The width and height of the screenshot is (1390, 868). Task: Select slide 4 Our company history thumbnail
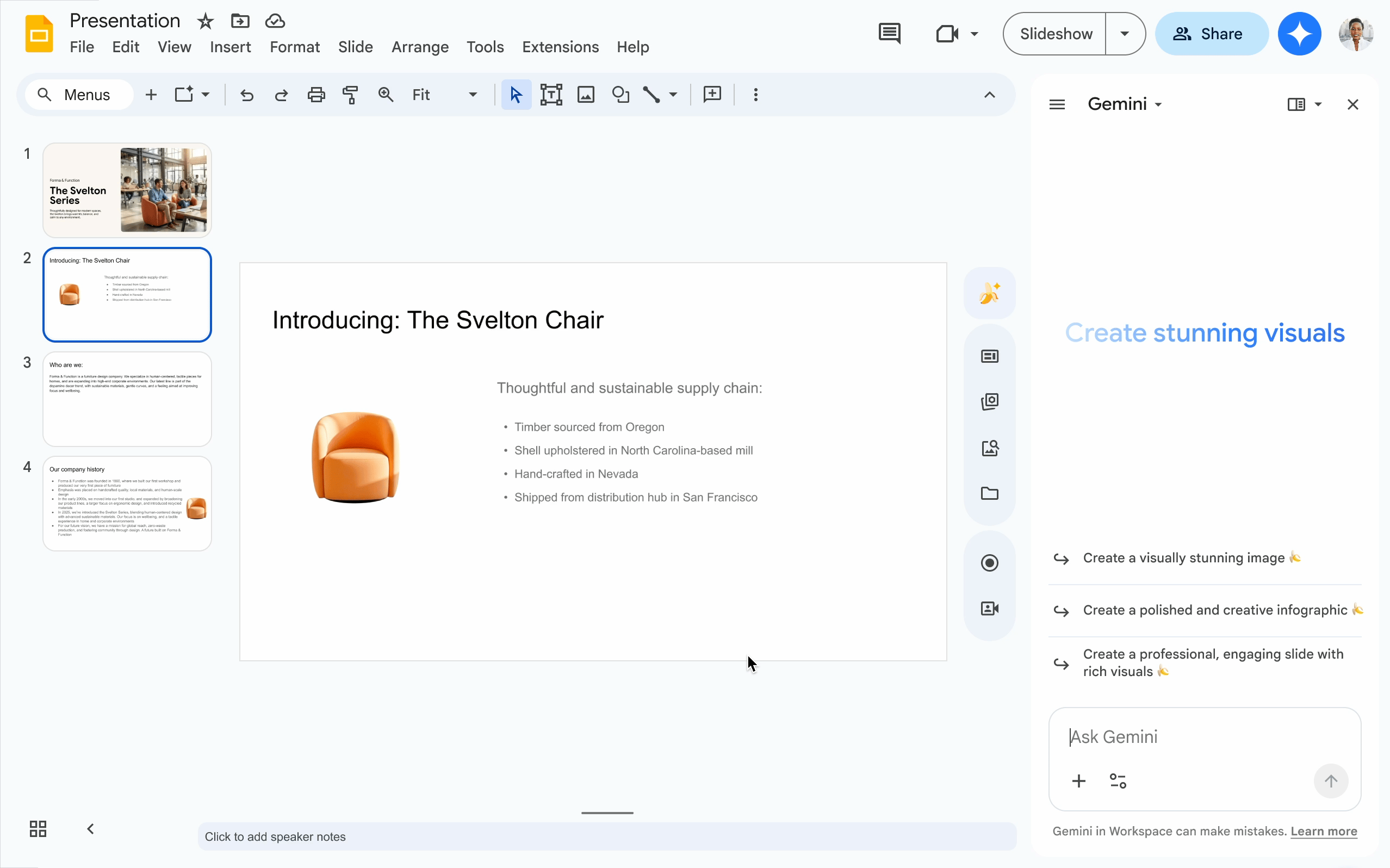[127, 504]
